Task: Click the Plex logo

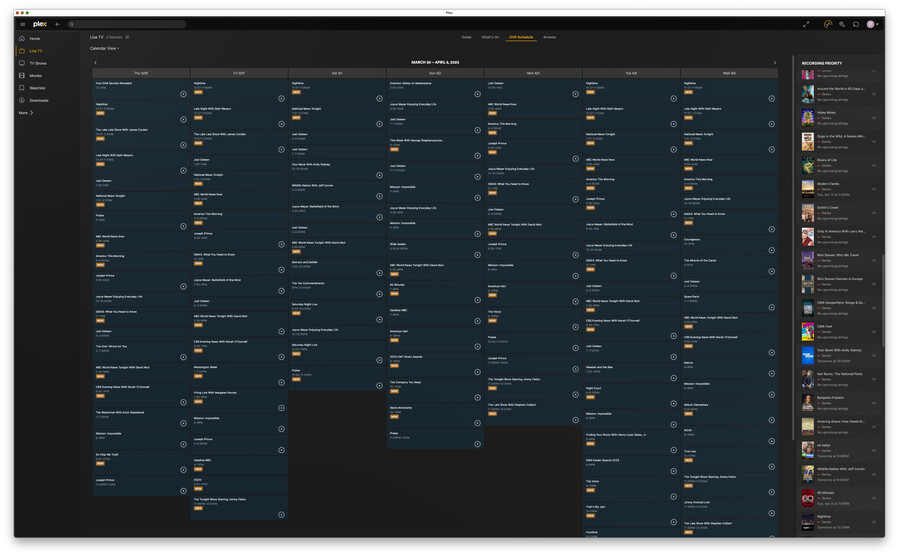Action: 40,24
